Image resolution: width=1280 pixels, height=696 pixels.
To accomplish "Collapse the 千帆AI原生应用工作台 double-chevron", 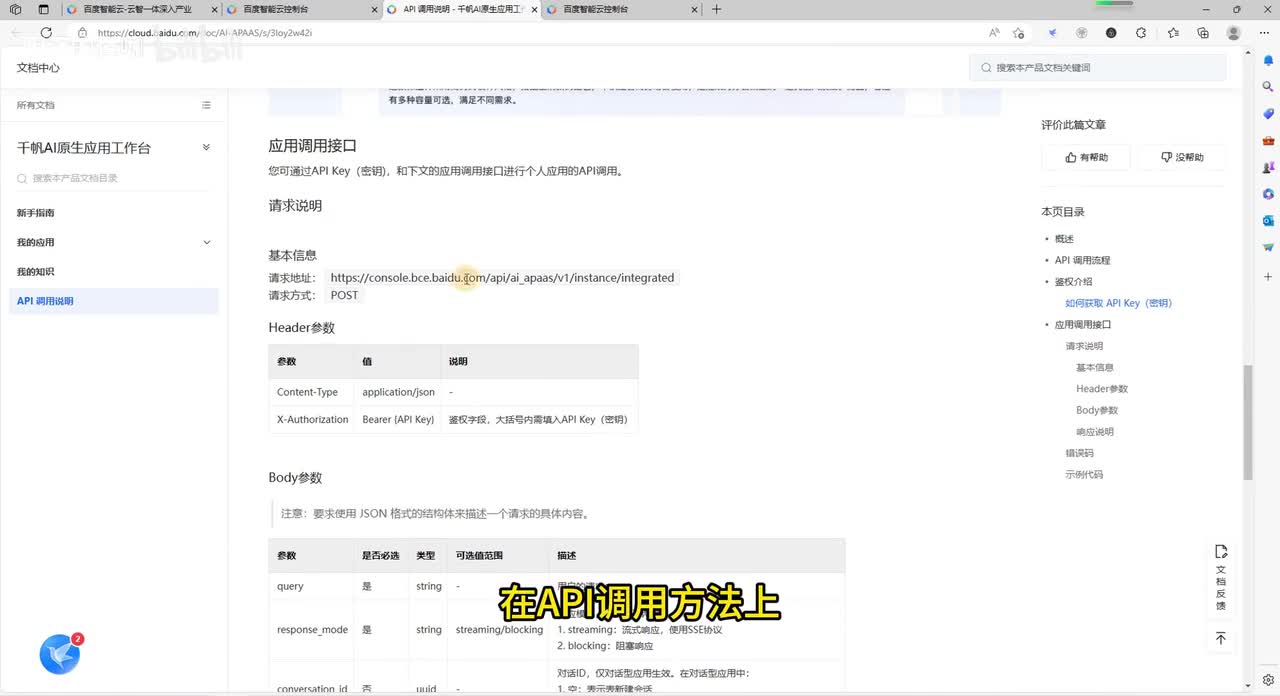I will click(x=206, y=148).
